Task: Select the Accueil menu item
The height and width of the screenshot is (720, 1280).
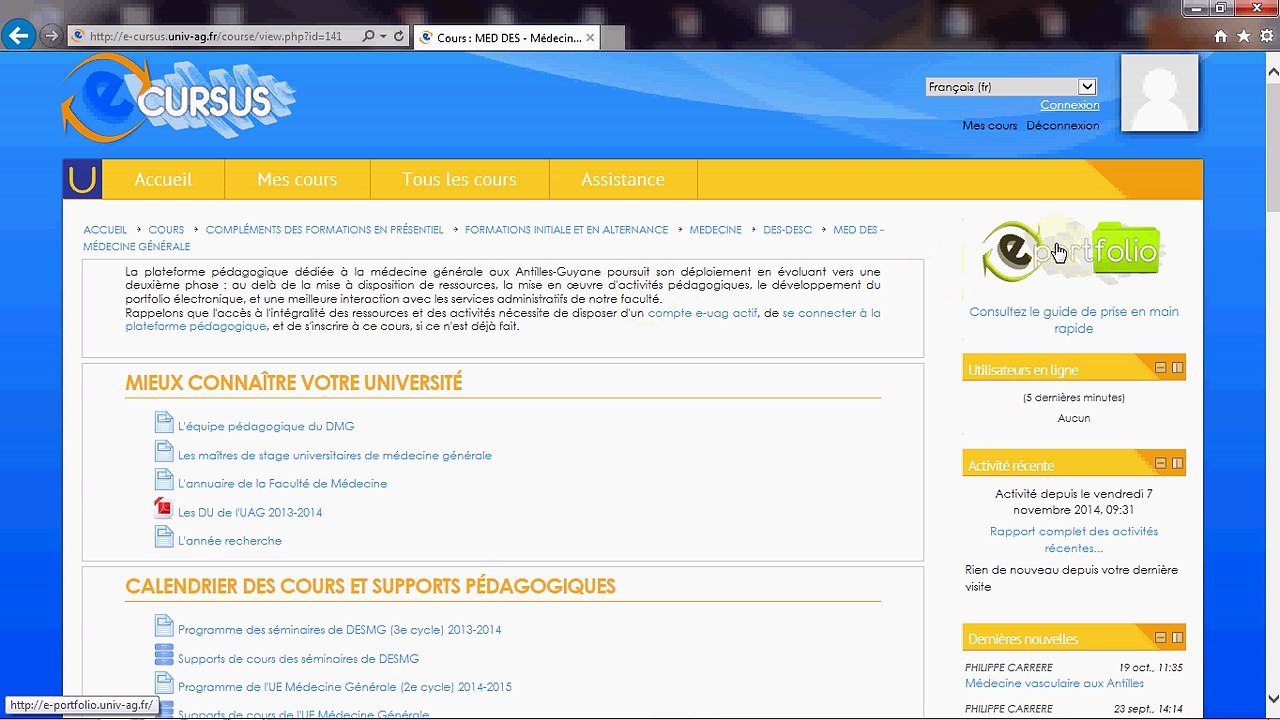Action: pyautogui.click(x=163, y=179)
